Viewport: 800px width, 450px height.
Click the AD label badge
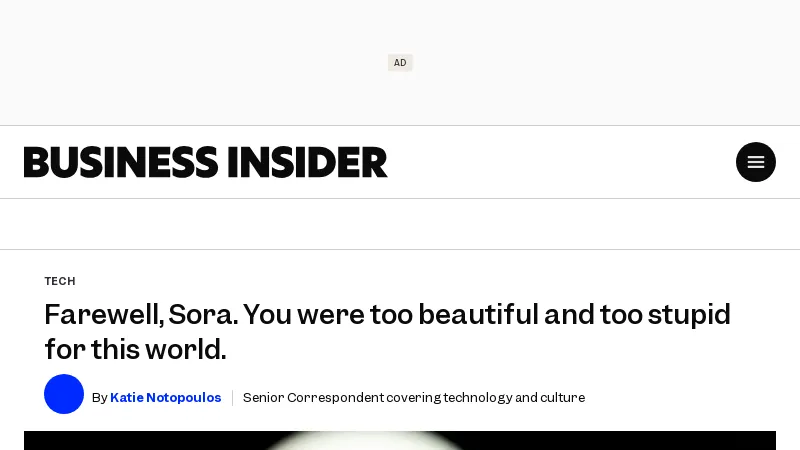click(x=400, y=63)
